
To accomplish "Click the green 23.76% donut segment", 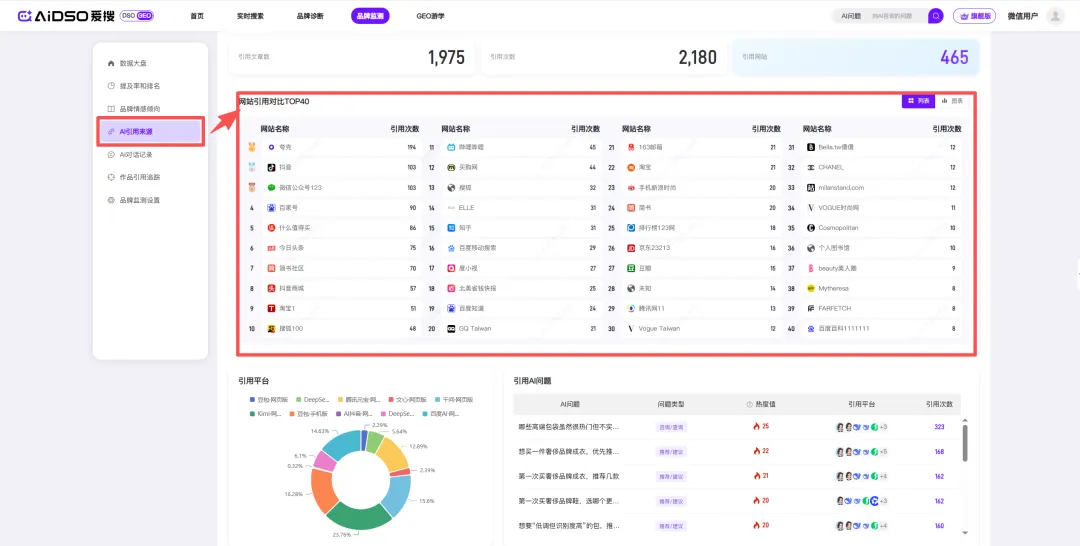I will (x=360, y=515).
